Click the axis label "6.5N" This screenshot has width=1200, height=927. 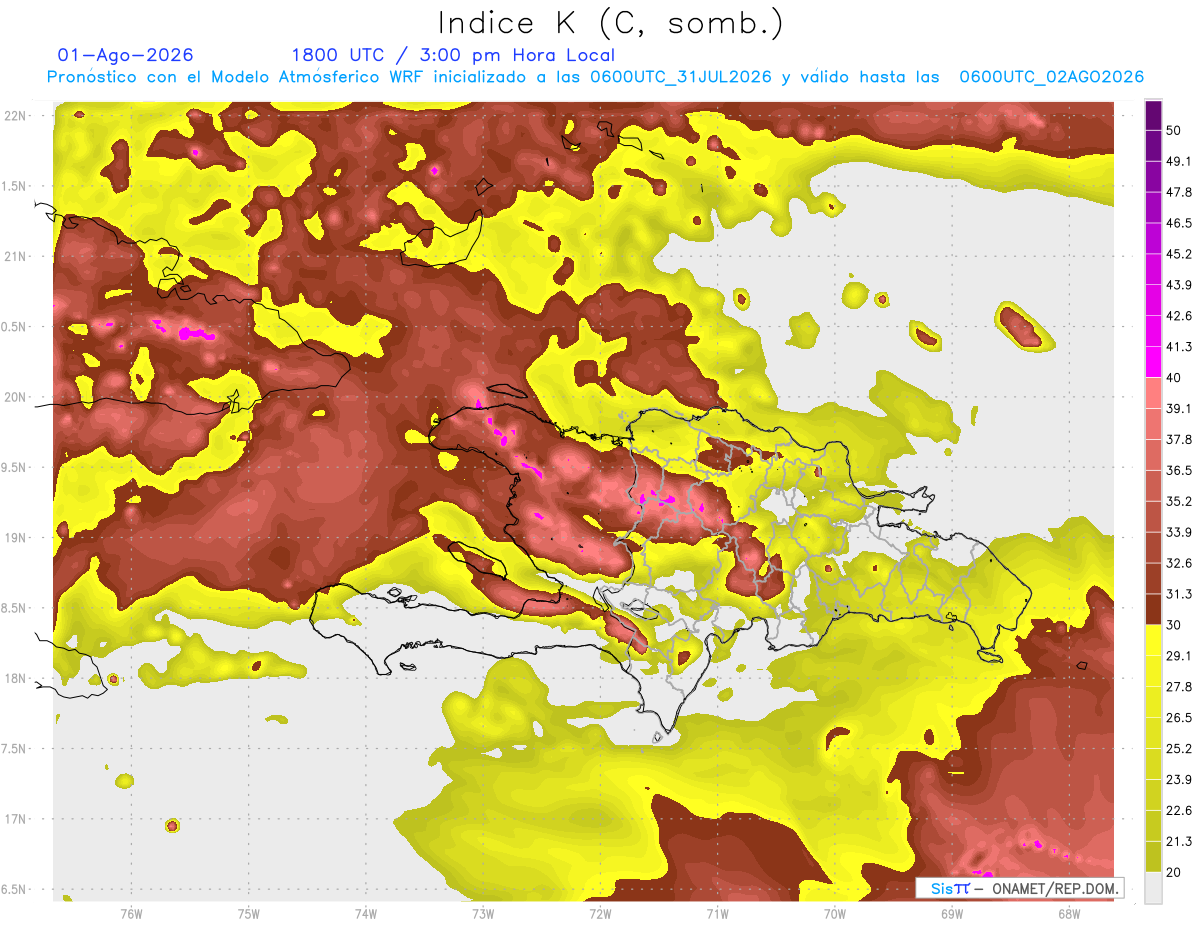point(15,890)
